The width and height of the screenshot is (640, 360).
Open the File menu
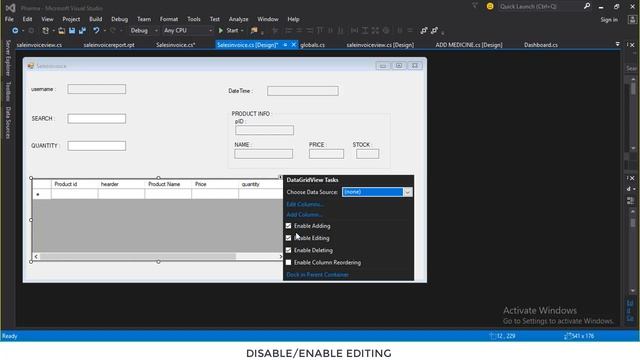coord(9,19)
